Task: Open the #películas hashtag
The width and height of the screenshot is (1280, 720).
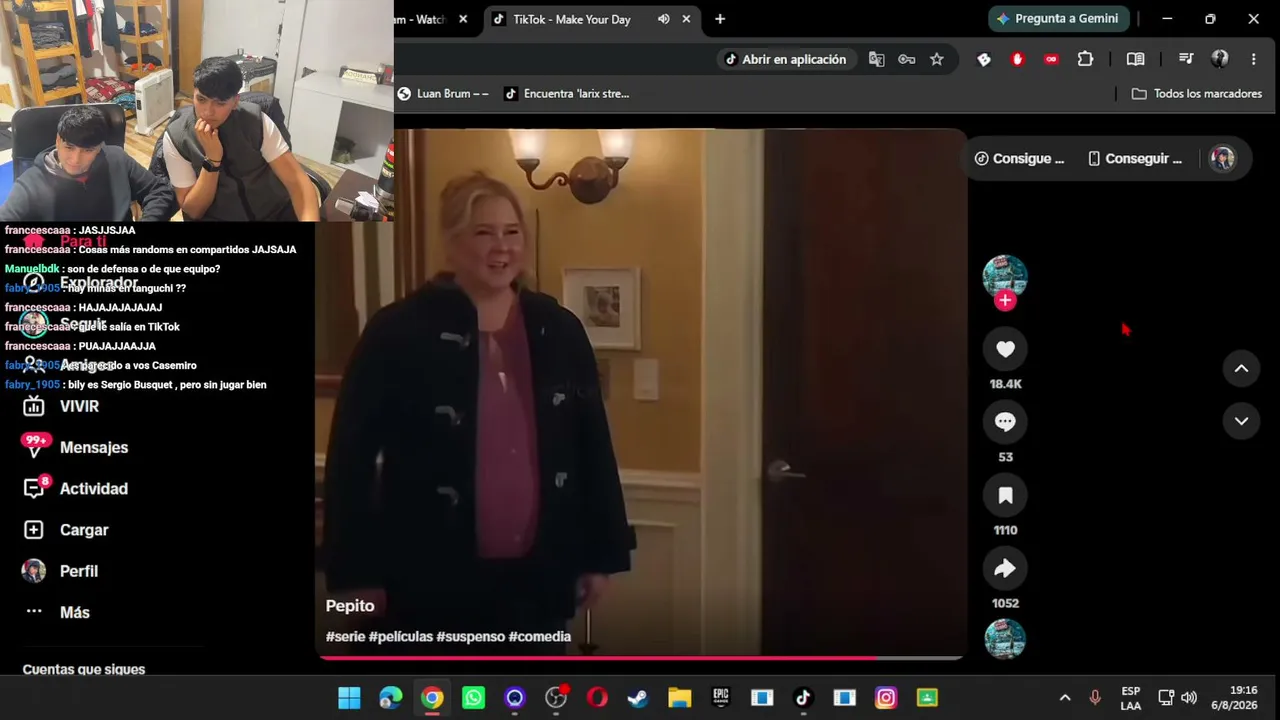Action: 401,637
